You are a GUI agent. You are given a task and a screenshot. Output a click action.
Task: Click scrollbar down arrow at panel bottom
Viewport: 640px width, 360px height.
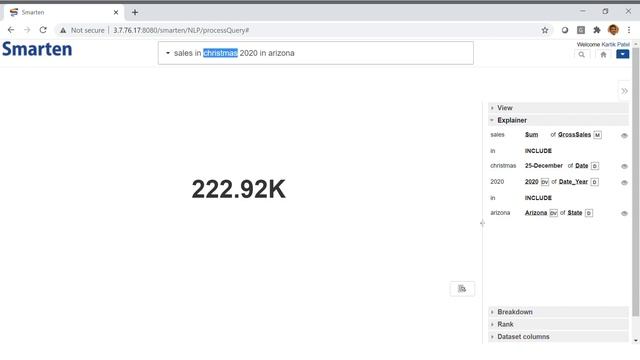(636, 340)
